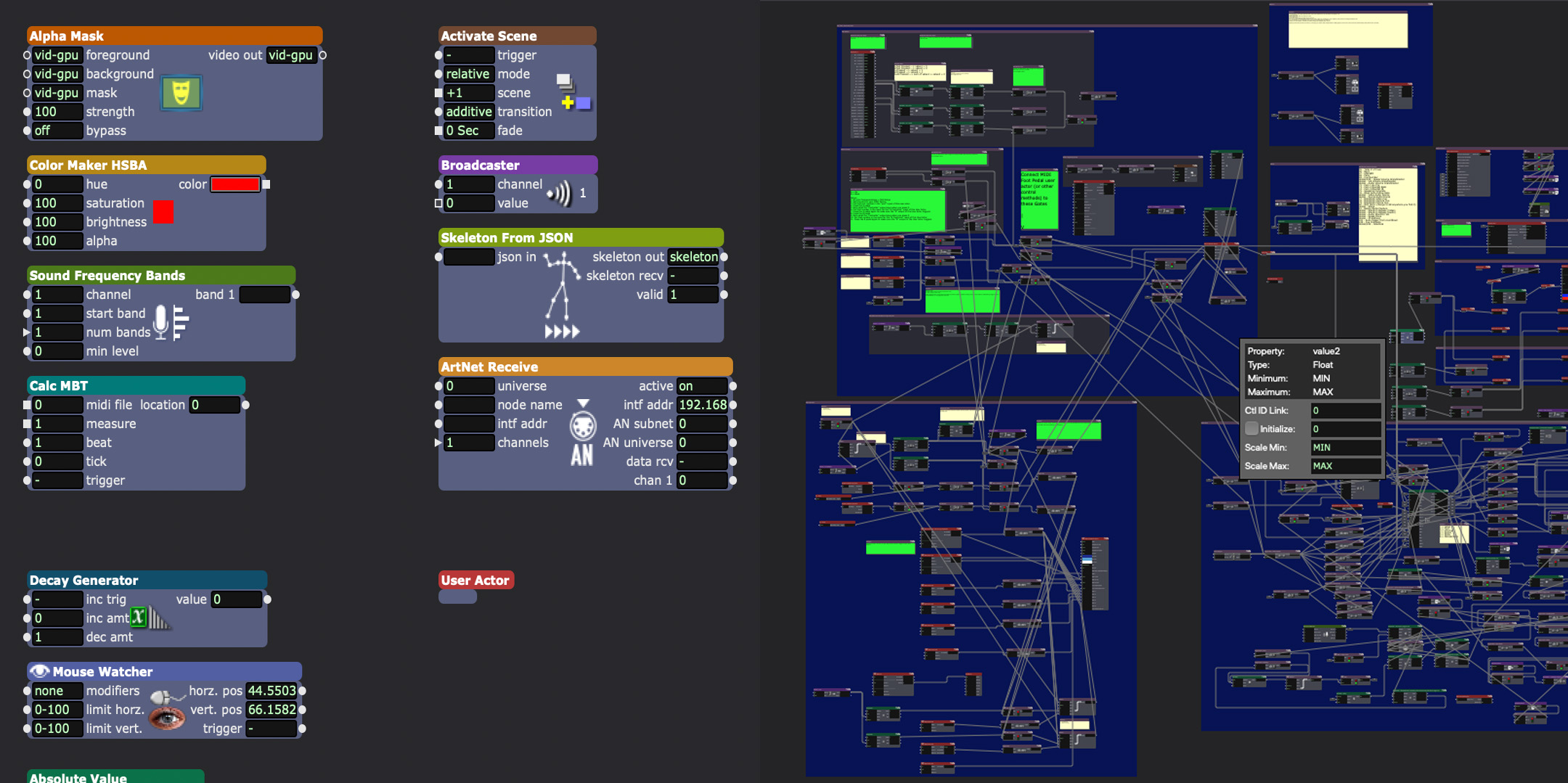Toggle the Alpha Mask bypass value

57,131
